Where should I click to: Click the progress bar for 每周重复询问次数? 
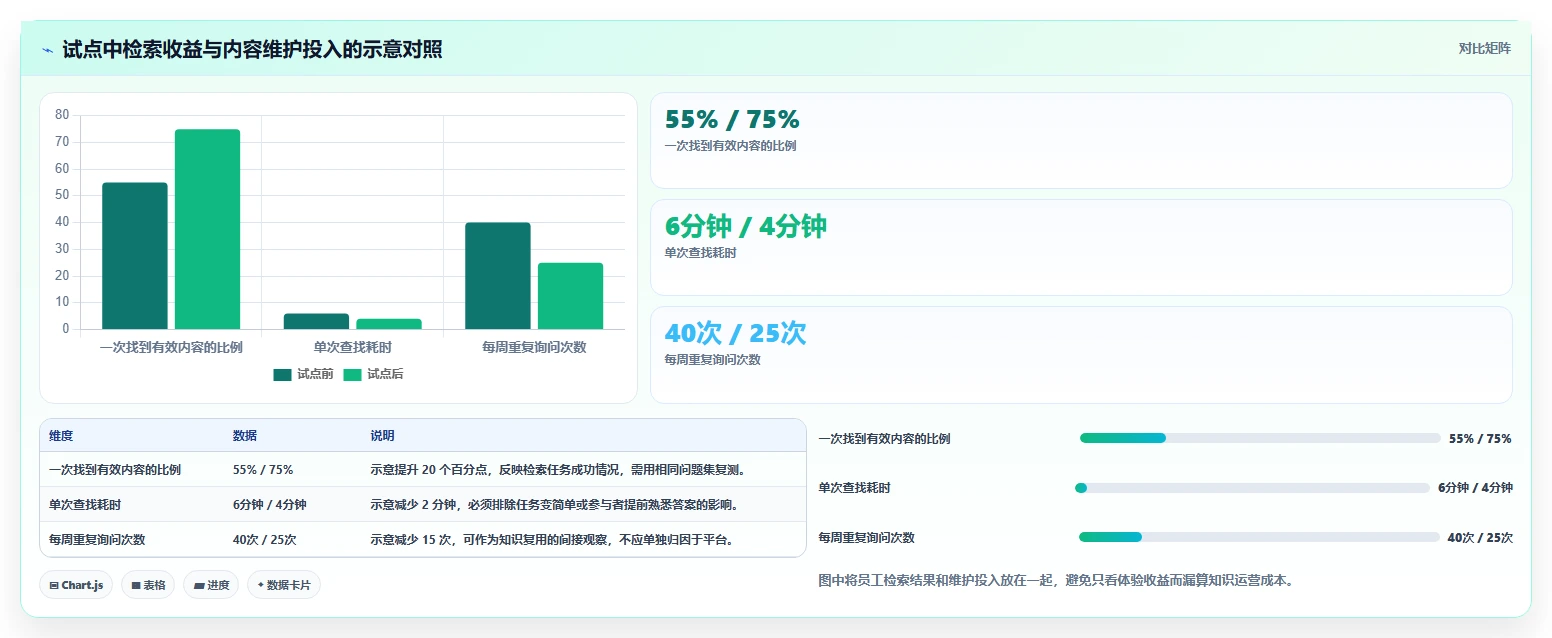(1259, 537)
